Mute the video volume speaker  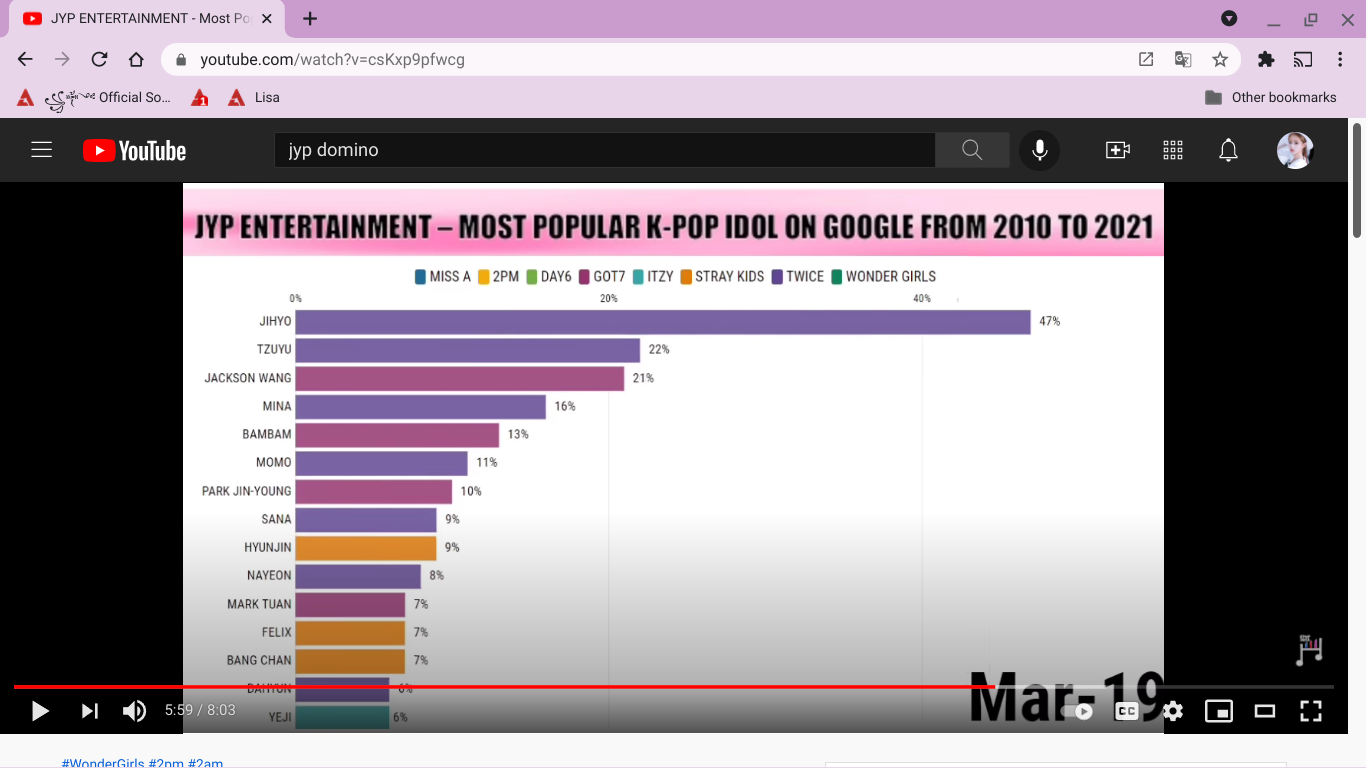(x=134, y=711)
